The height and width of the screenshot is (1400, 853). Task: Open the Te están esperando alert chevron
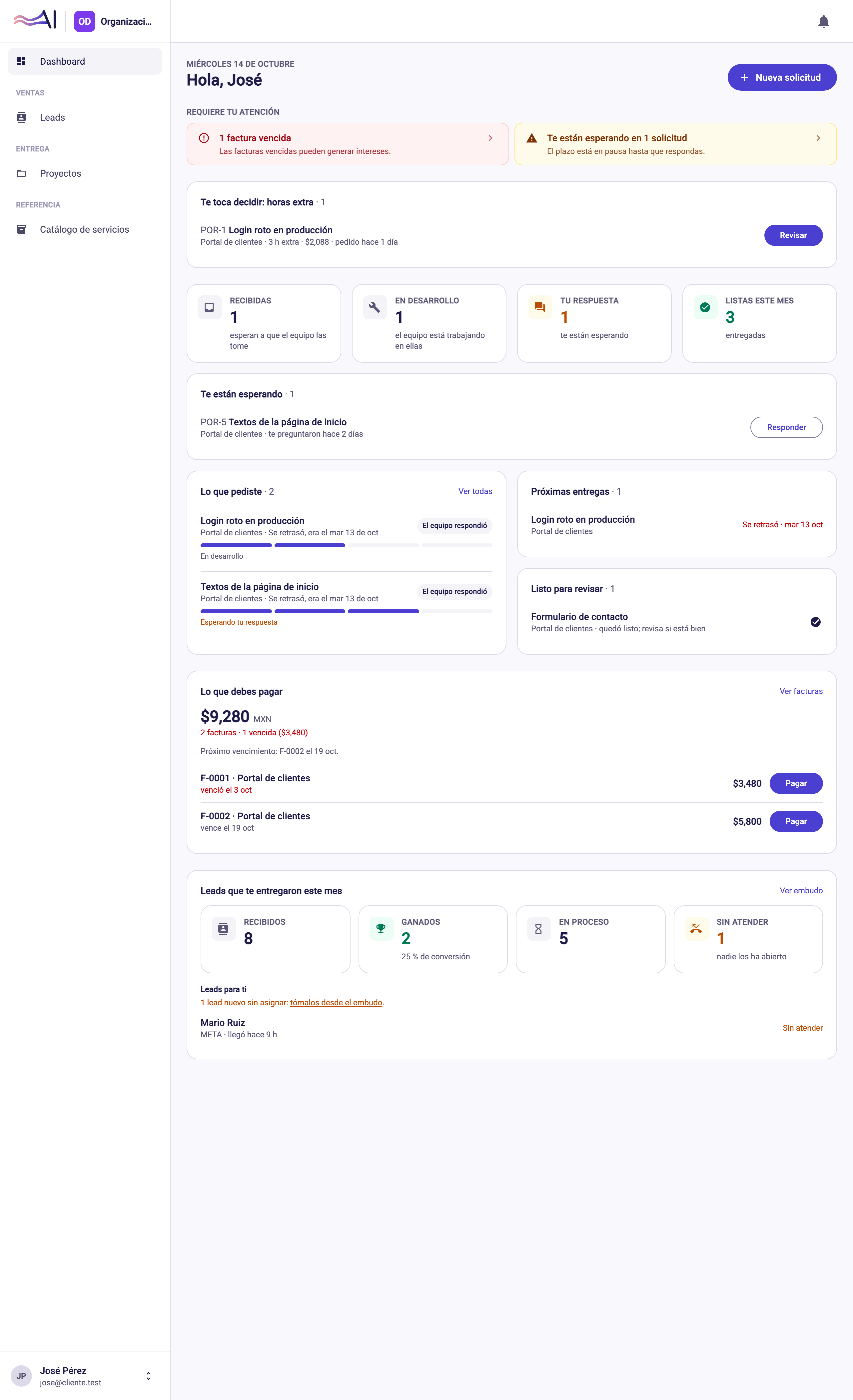point(818,138)
